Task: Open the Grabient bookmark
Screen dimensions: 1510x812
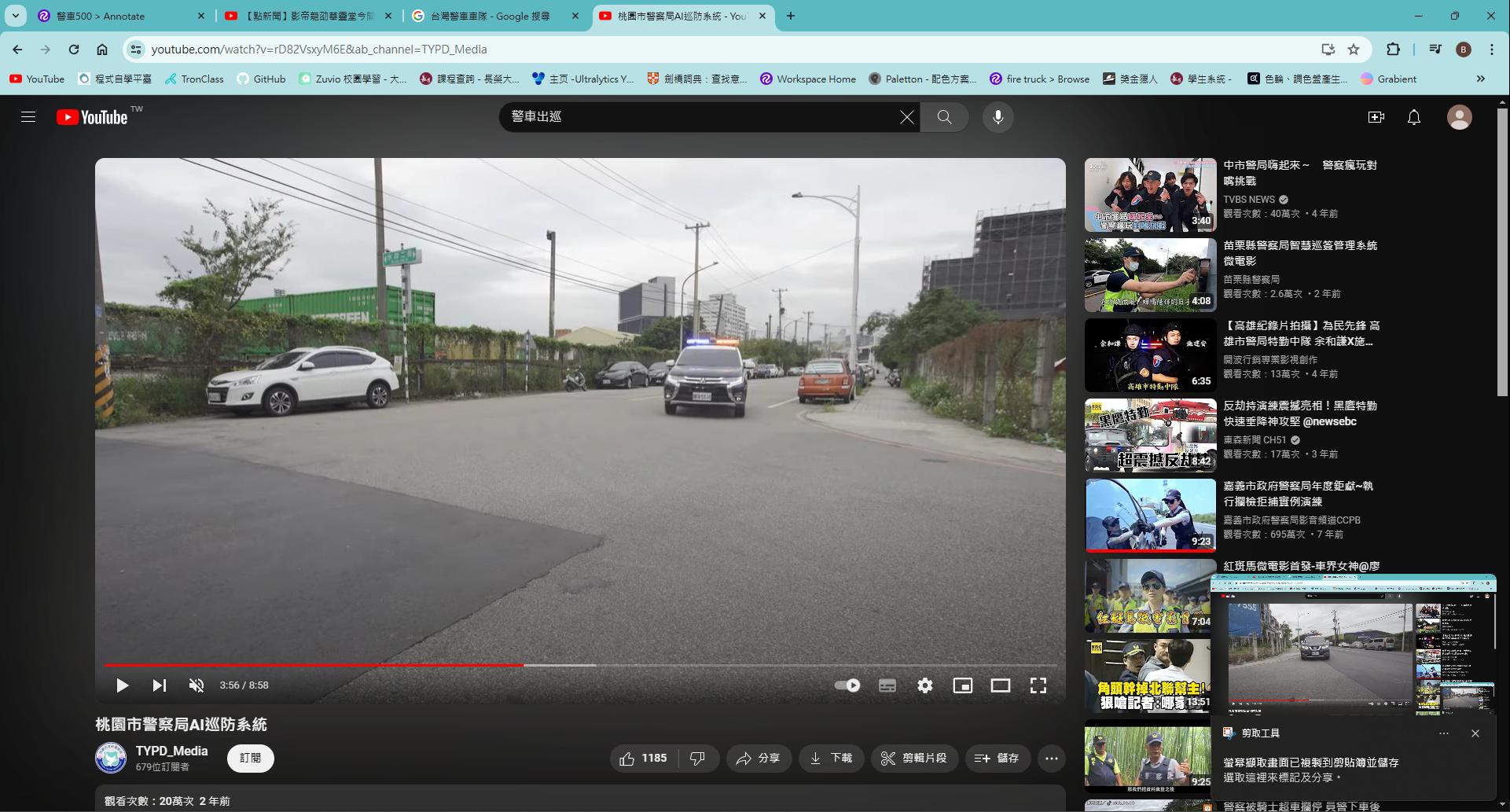Action: tap(1389, 79)
